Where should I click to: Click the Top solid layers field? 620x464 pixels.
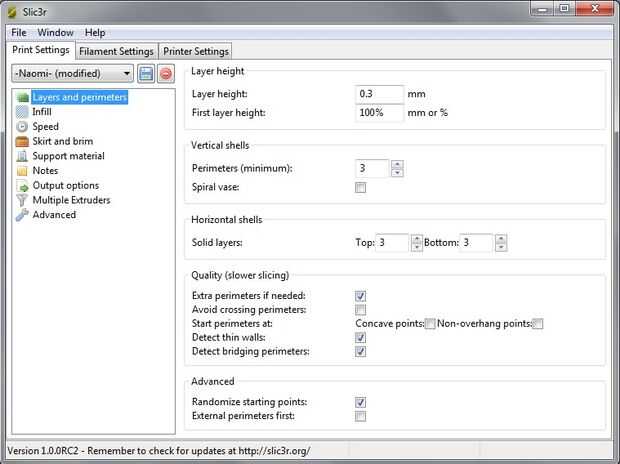[392, 242]
